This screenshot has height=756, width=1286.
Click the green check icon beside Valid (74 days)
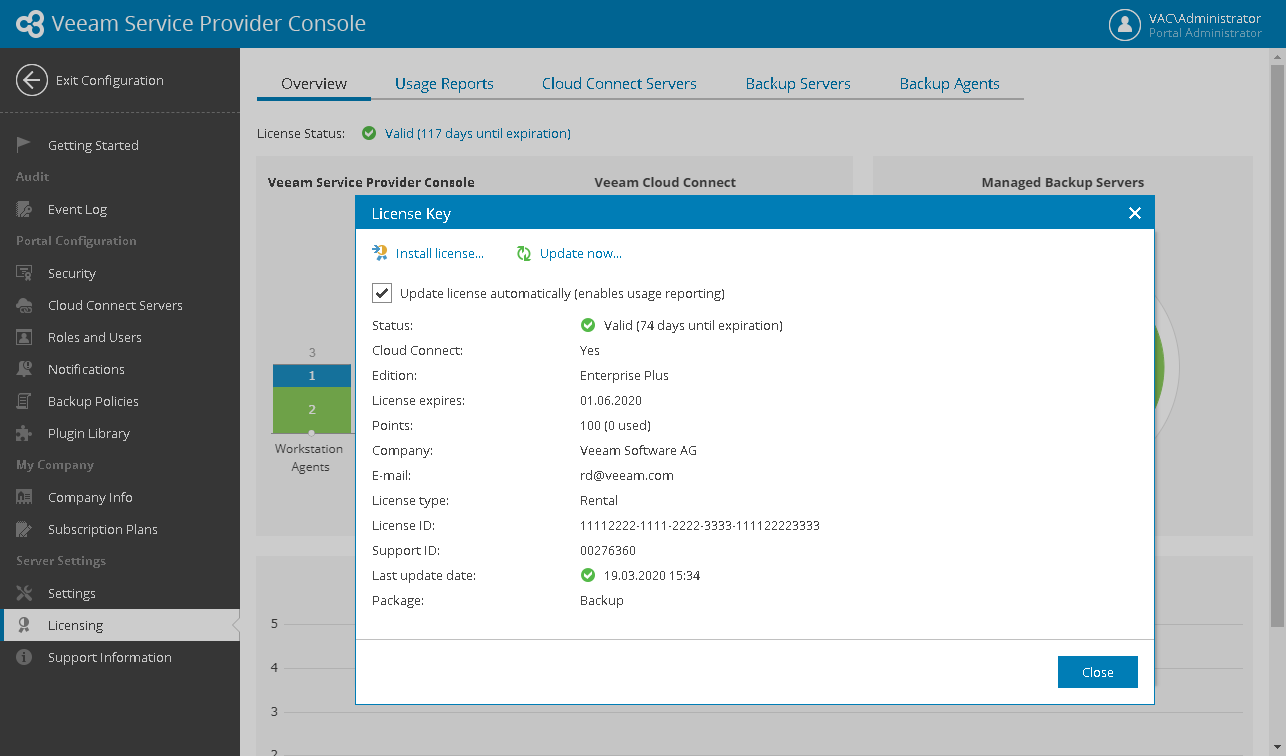[x=588, y=325]
